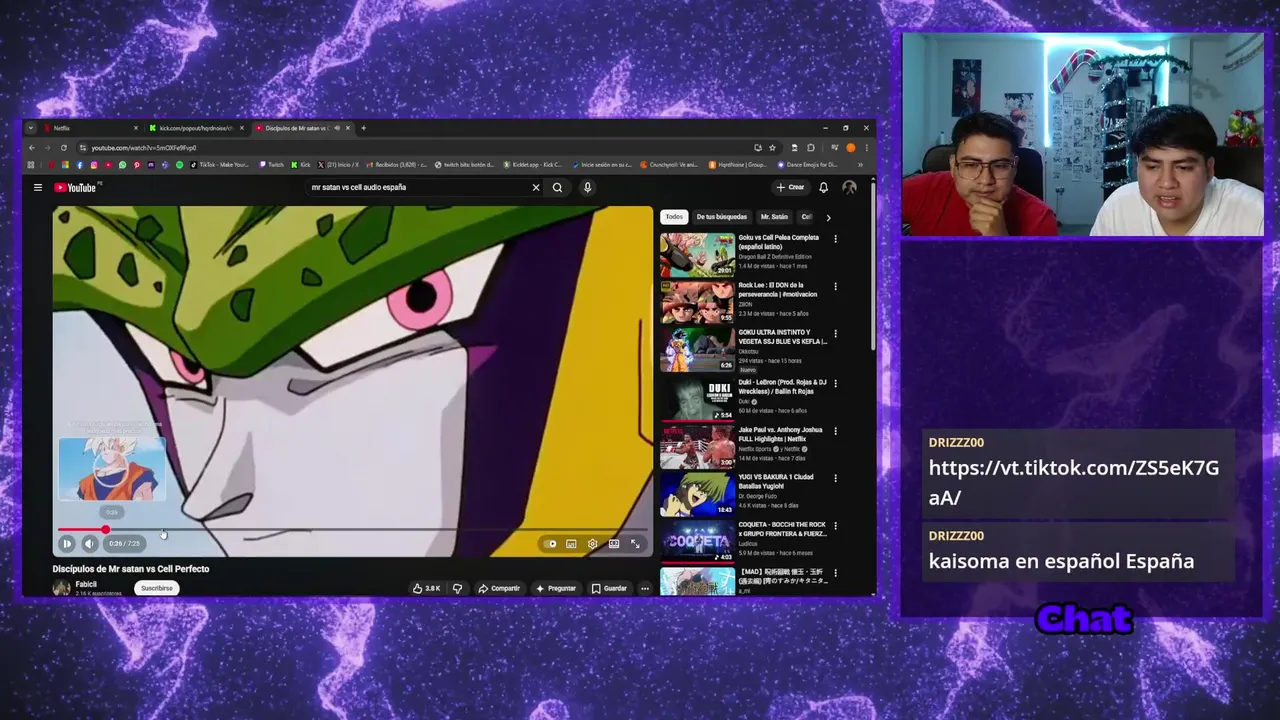The image size is (1280, 720).
Task: Open options for GOKU ULTRA INSTINTO video
Action: [835, 335]
